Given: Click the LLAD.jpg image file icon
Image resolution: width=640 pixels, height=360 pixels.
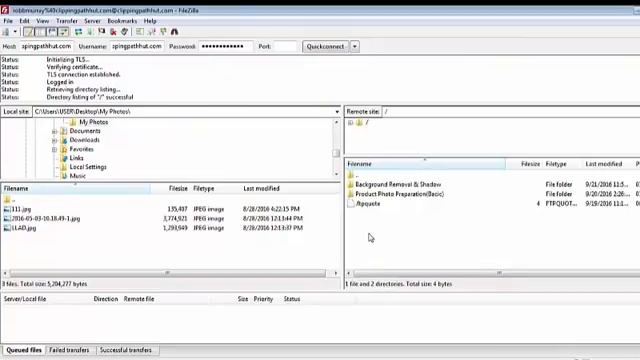Looking at the screenshot, I should click(x=7, y=228).
